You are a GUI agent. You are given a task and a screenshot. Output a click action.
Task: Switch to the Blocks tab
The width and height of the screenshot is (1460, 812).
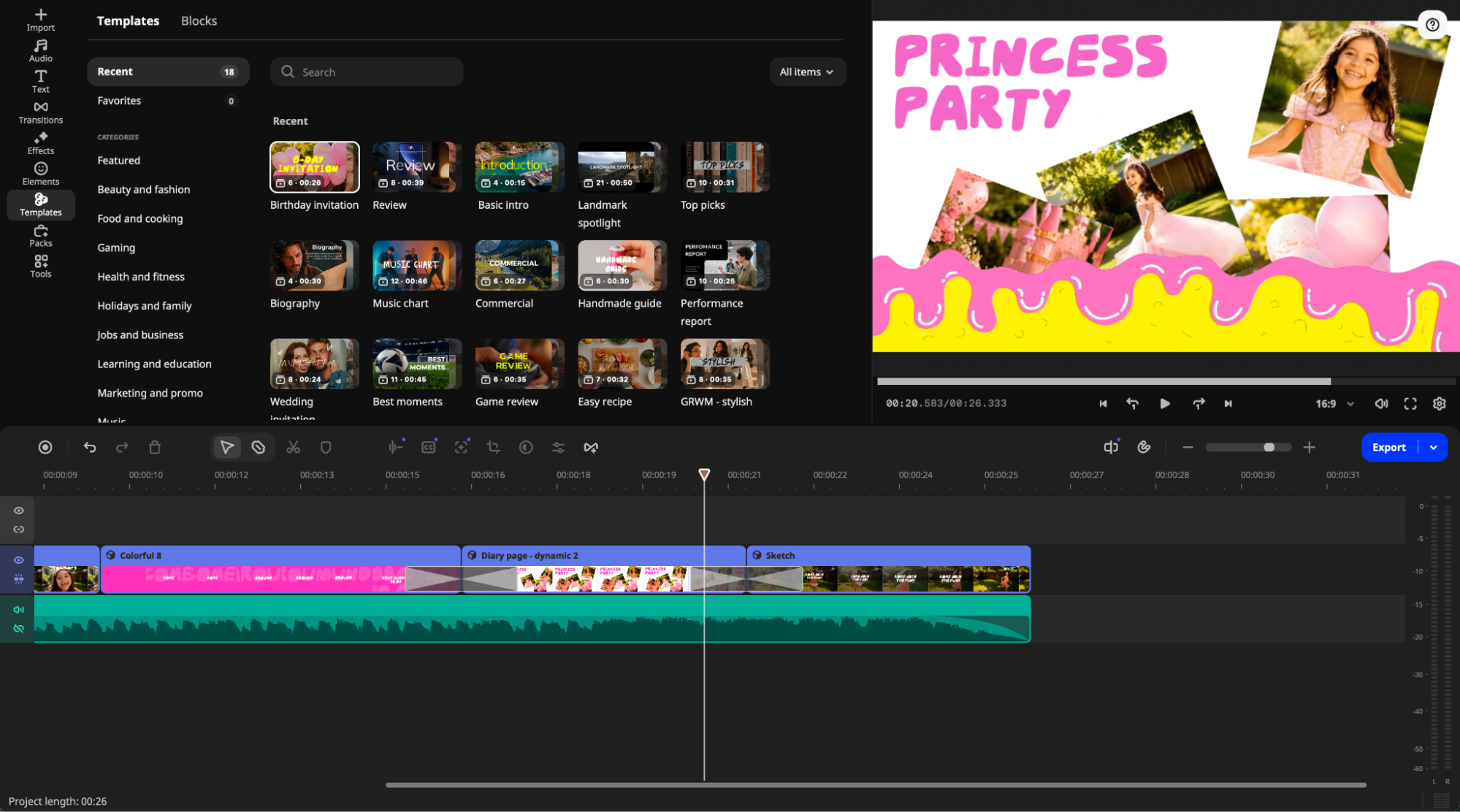pos(199,20)
